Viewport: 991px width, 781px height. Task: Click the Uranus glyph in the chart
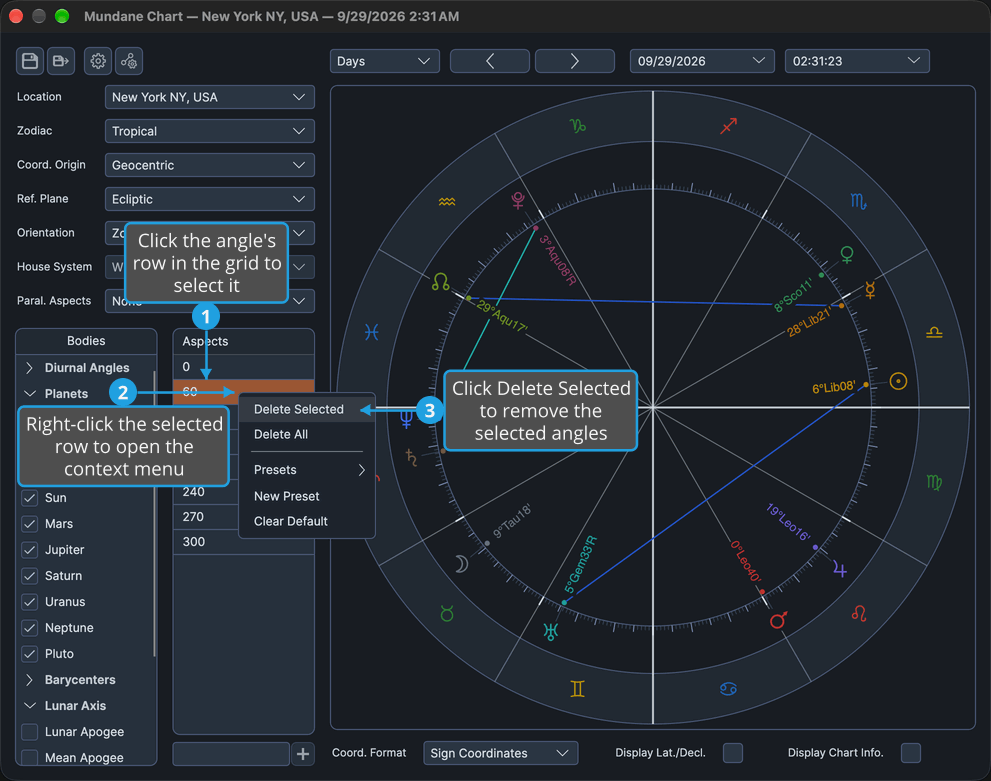pyautogui.click(x=550, y=631)
